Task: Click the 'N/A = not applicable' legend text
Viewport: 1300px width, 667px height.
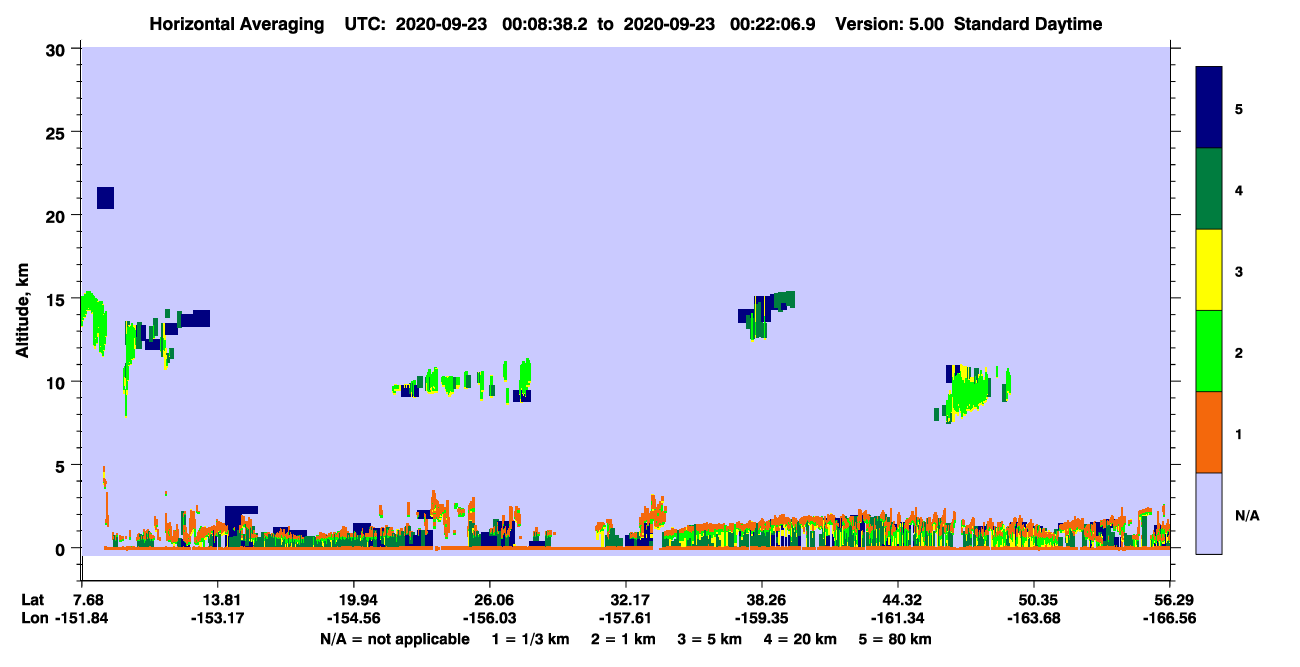Action: coord(395,639)
